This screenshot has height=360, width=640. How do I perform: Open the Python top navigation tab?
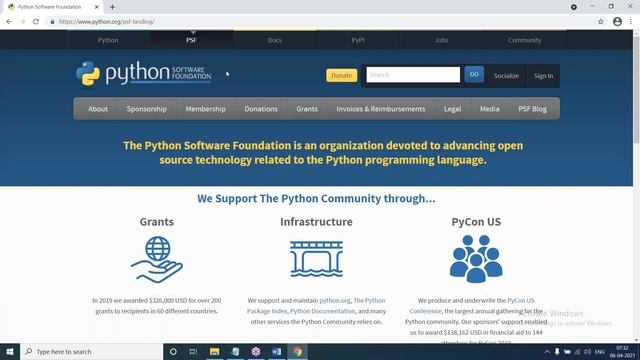[108, 40]
